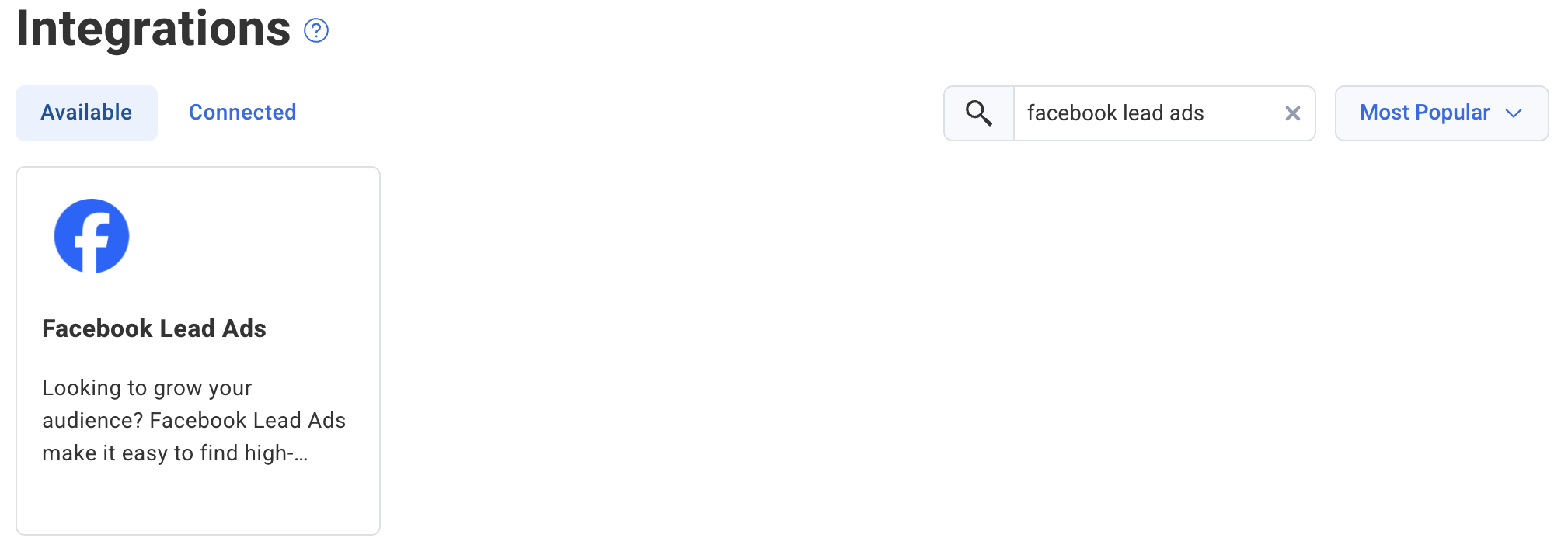Click the magnifying glass search icon

978,113
